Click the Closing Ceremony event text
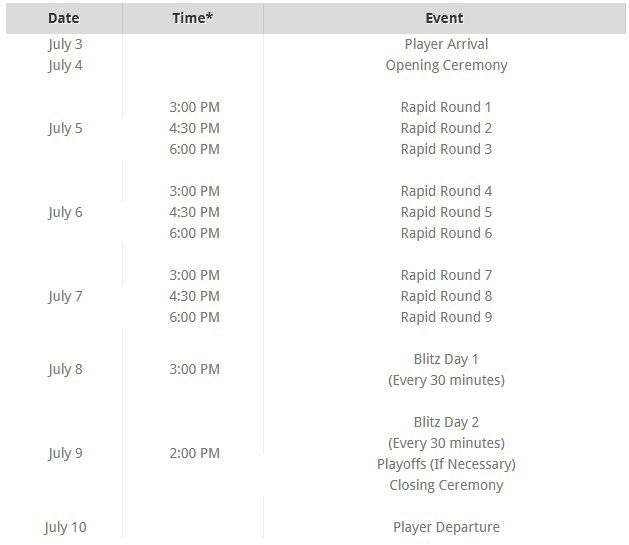The height and width of the screenshot is (545, 629). pos(446,485)
